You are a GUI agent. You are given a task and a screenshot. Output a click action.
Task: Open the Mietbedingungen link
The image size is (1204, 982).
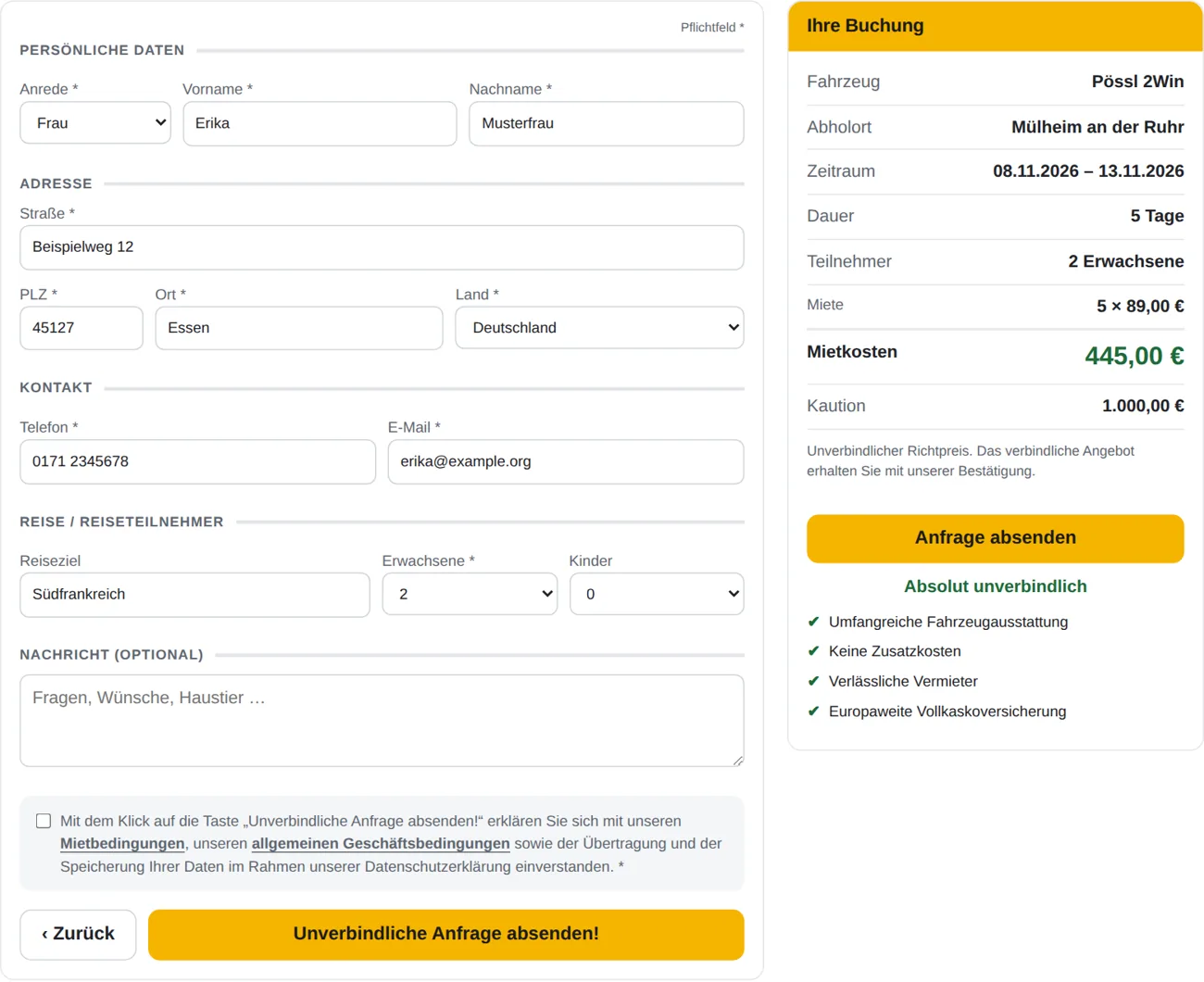coord(122,844)
